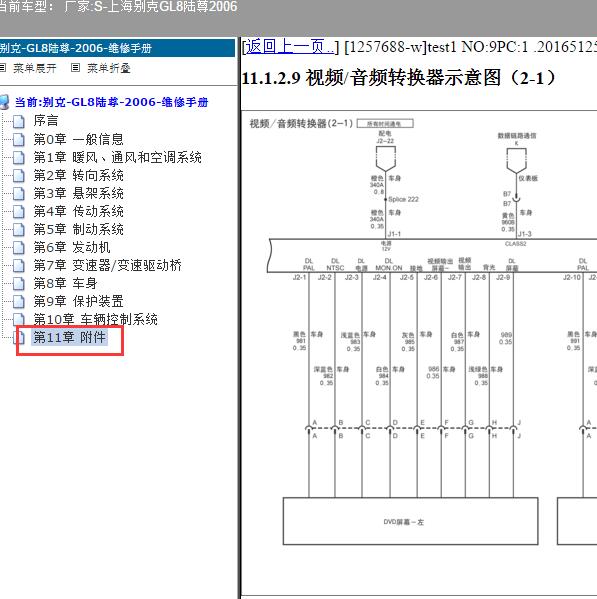
Task: Open 第0章 一般信息
Action: tap(78, 139)
